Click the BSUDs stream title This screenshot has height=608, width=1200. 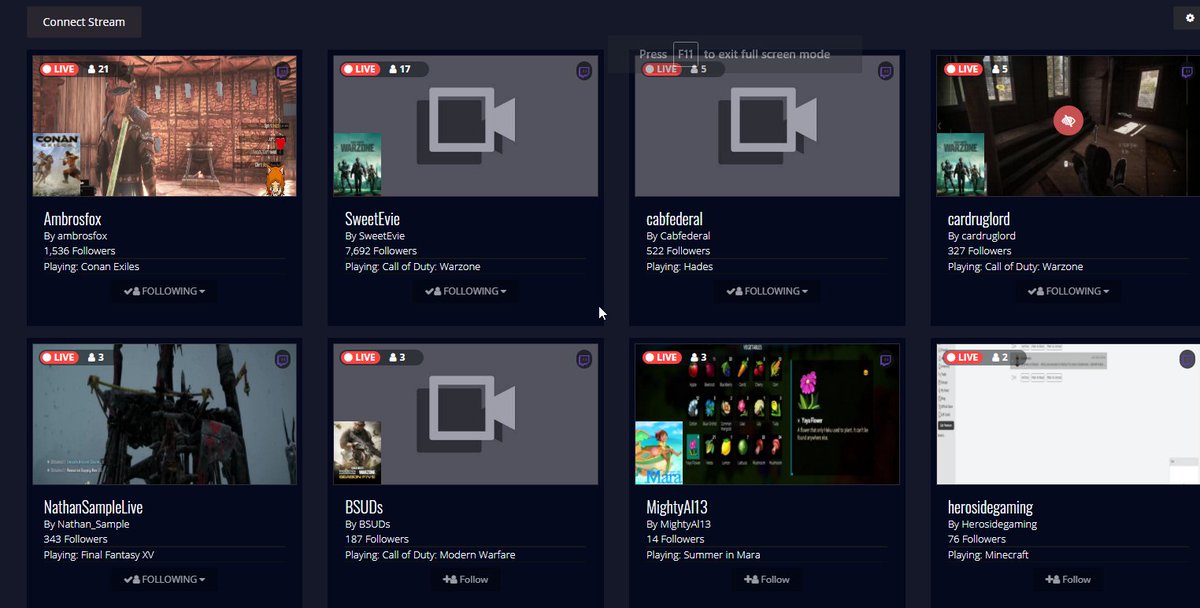coord(364,507)
